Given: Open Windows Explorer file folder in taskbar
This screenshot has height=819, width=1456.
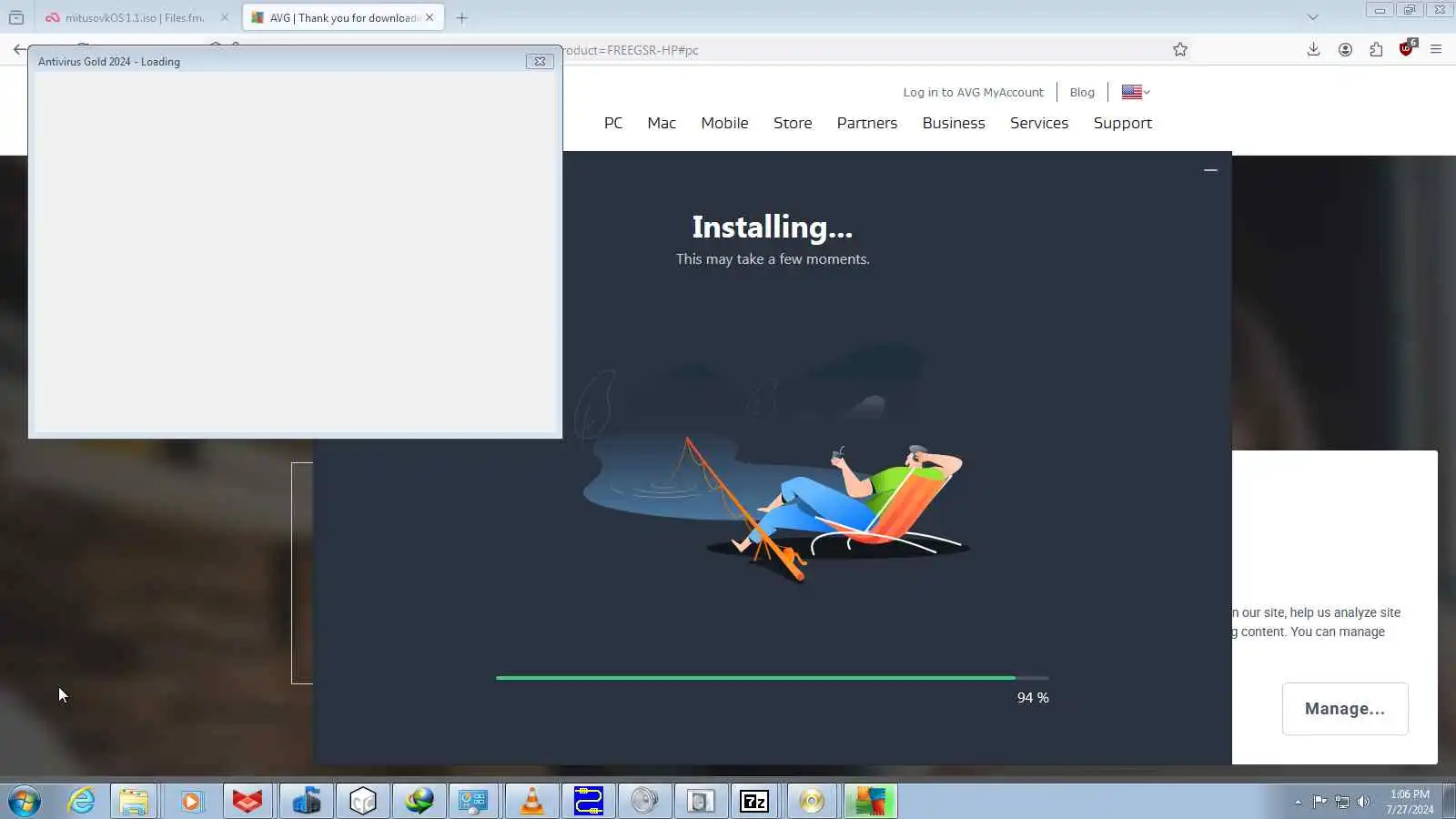Looking at the screenshot, I should click(134, 801).
